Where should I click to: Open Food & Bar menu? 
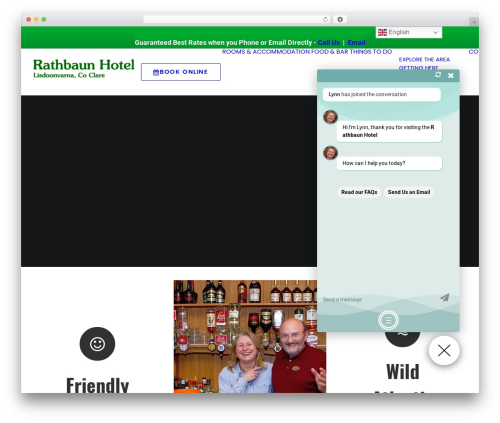pyautogui.click(x=330, y=52)
